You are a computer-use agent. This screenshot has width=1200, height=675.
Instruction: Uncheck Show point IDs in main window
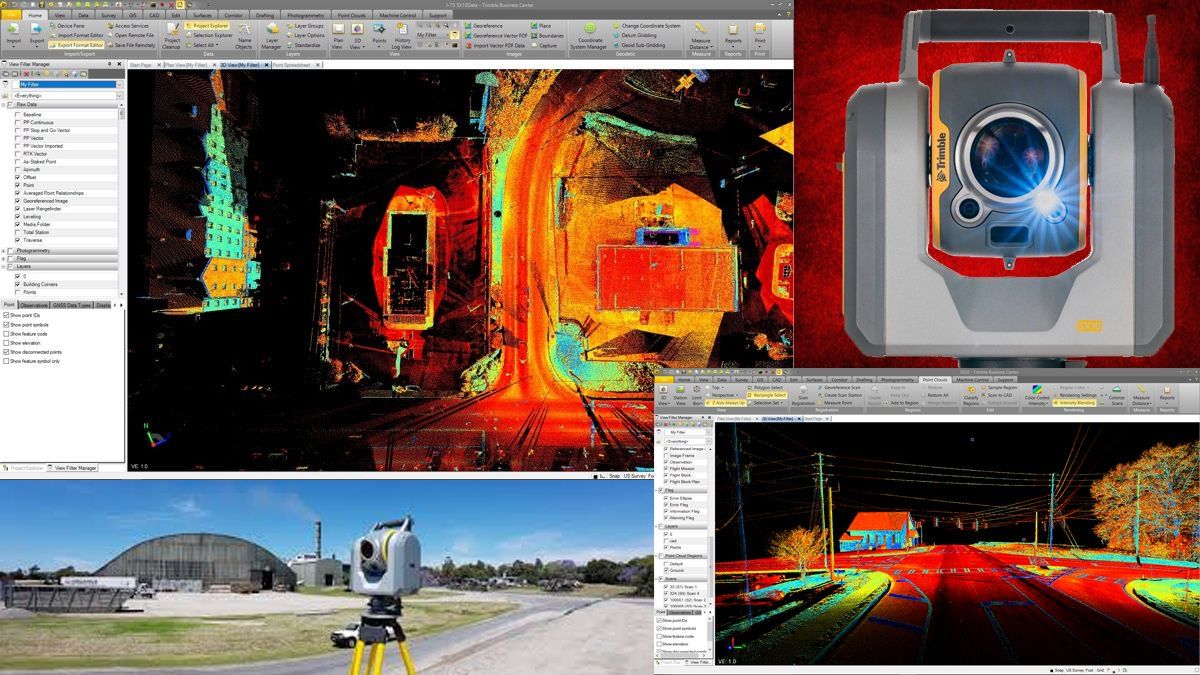(x=6, y=315)
